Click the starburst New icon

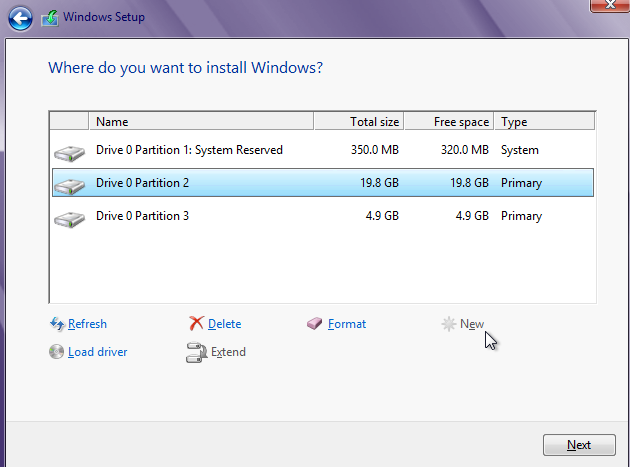(x=448, y=324)
